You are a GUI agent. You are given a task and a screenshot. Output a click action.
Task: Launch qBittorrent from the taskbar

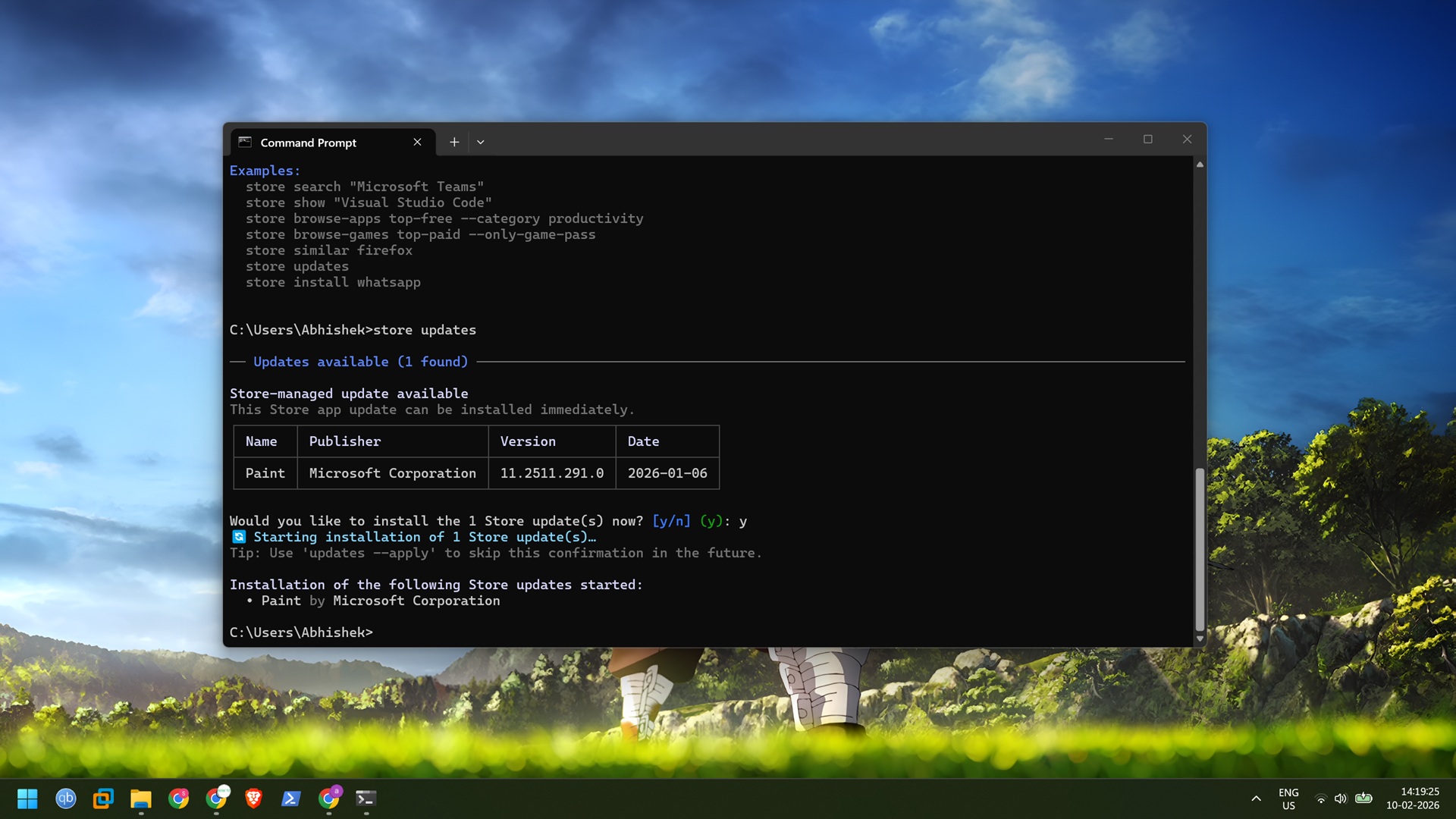[x=66, y=799]
